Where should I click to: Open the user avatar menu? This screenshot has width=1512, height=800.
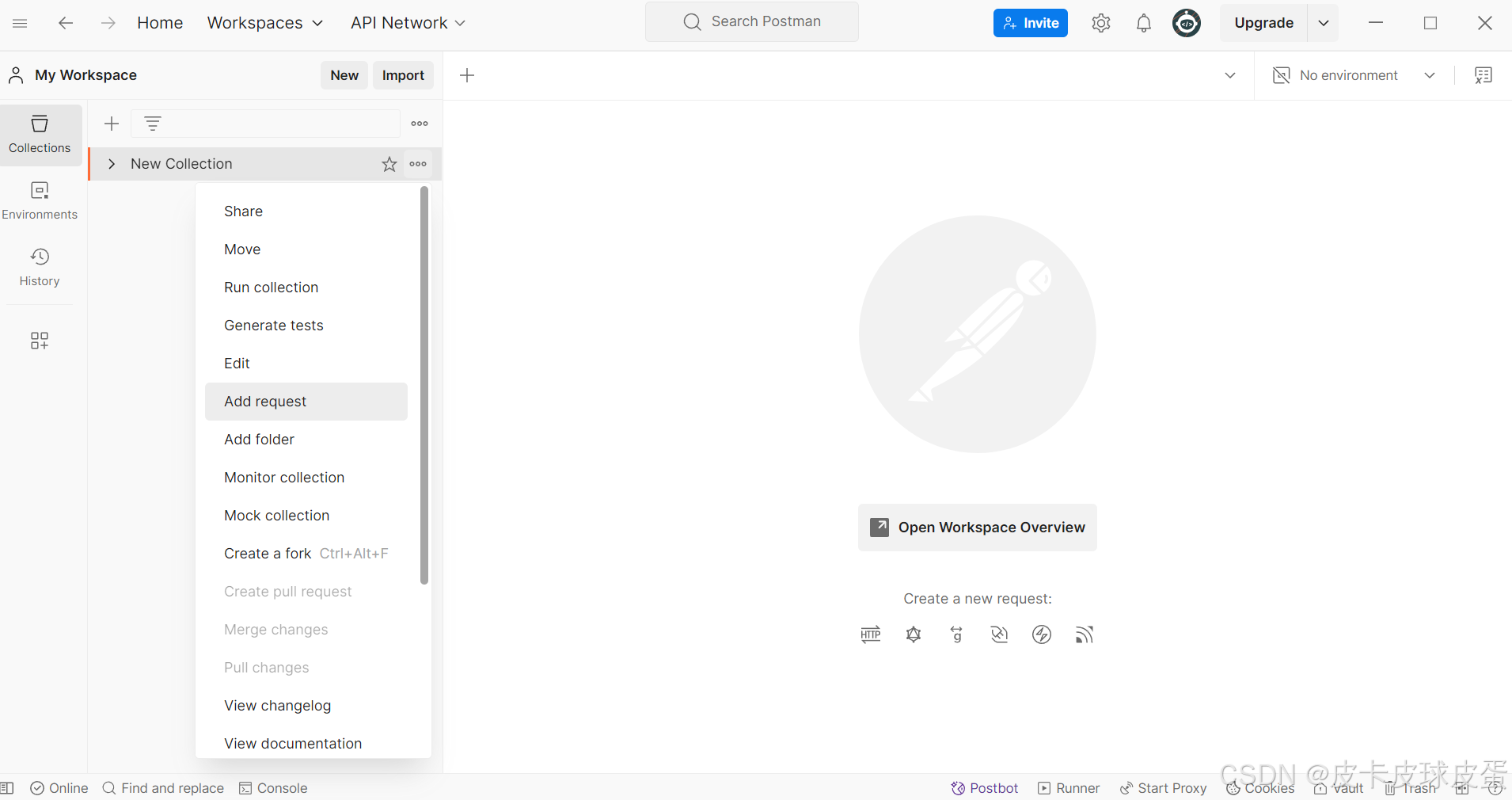[1187, 23]
